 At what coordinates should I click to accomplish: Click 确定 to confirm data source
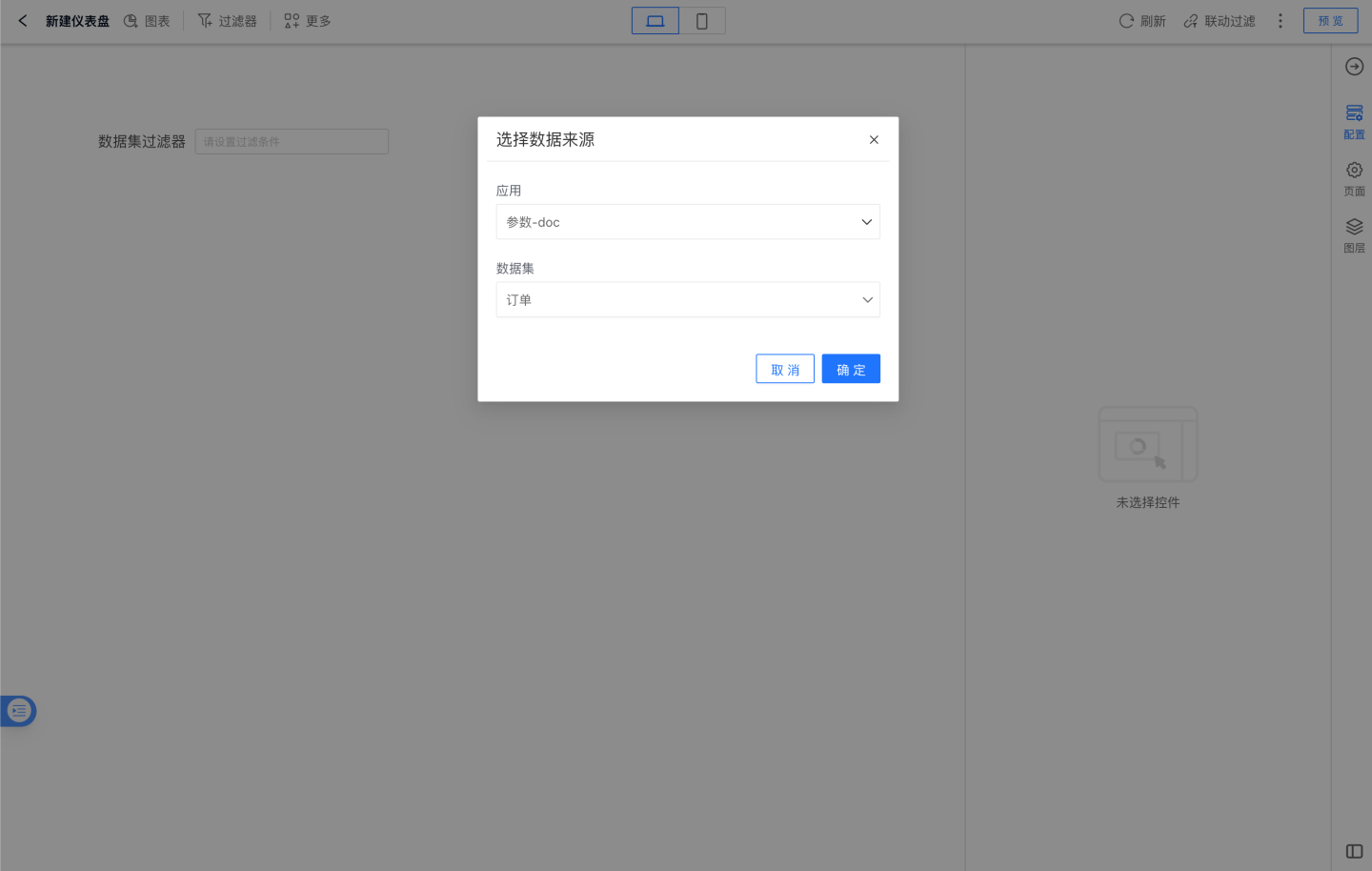coord(851,370)
